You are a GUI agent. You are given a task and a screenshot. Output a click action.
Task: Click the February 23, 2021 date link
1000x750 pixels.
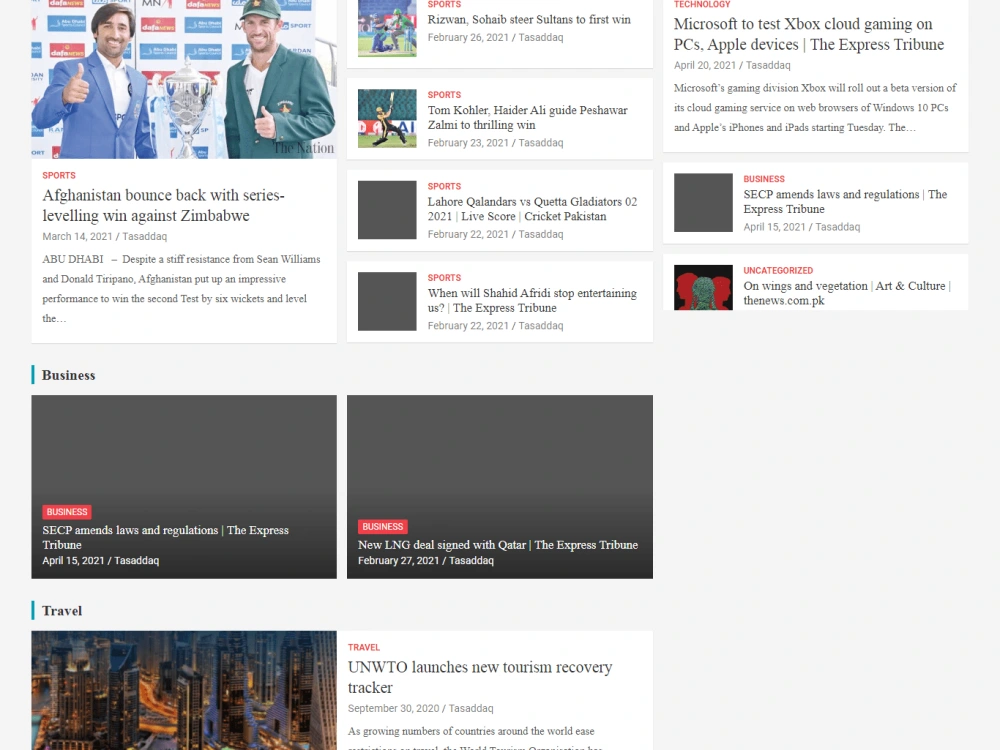pyautogui.click(x=468, y=143)
